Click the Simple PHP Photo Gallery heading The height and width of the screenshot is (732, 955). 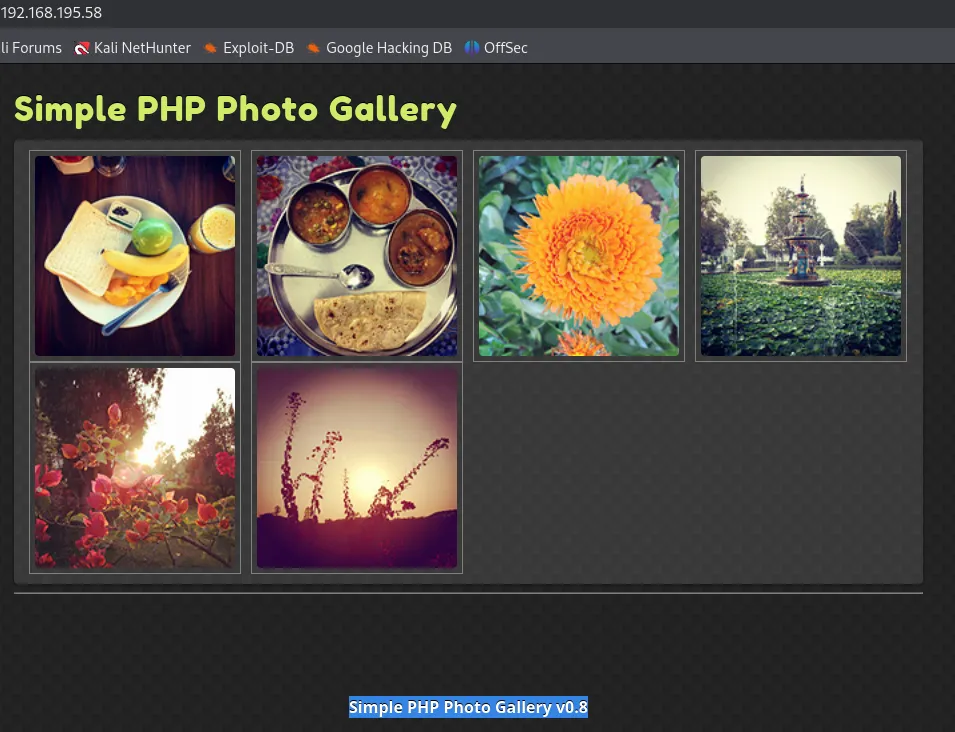[235, 110]
